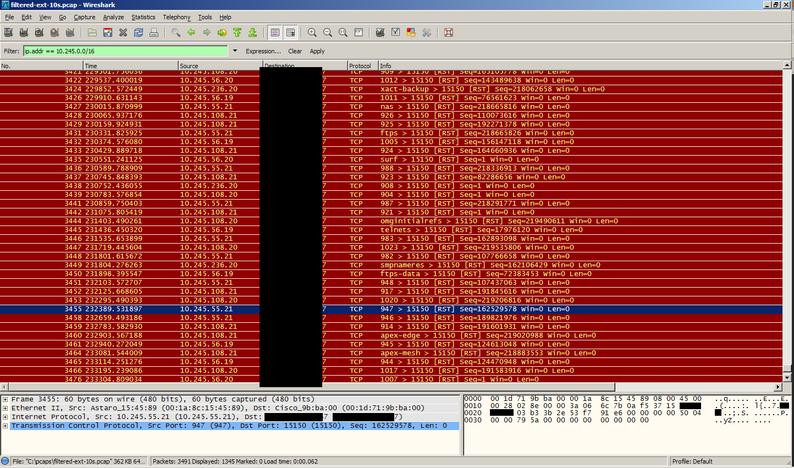Click packet list vertical scrollbar

coord(787,221)
